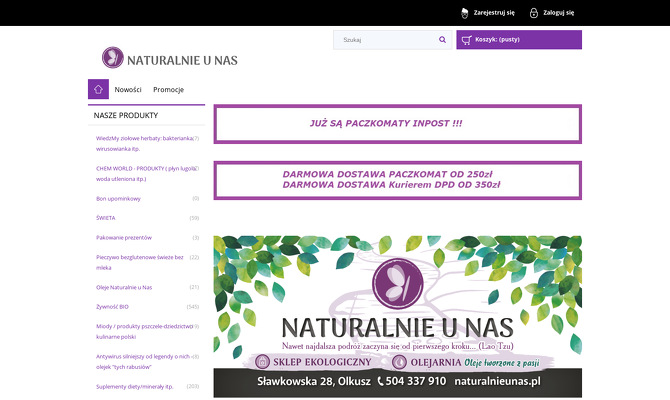Click the JUŻ SĄ PACZKOMATY INPOST banner
The width and height of the screenshot is (670, 400).
[x=397, y=124]
